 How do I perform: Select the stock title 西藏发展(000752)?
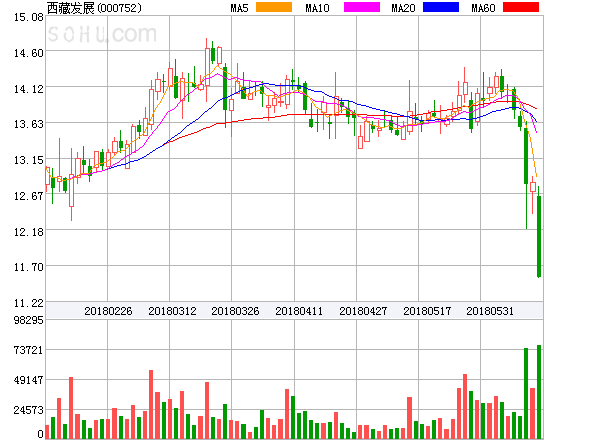[x=94, y=8]
